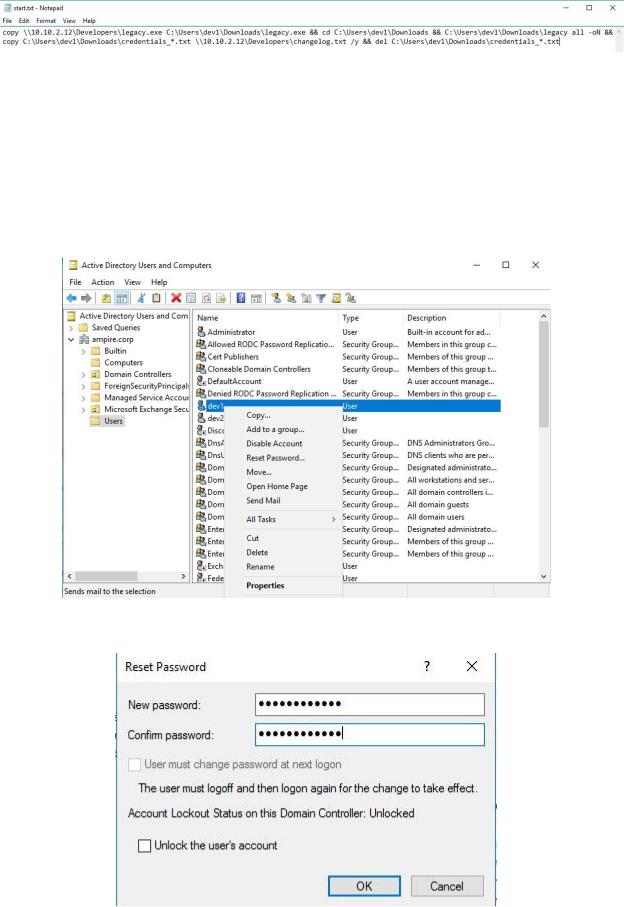Screen dimensions: 624x907
Task: Close the Reset Password dialog
Action: [472, 666]
